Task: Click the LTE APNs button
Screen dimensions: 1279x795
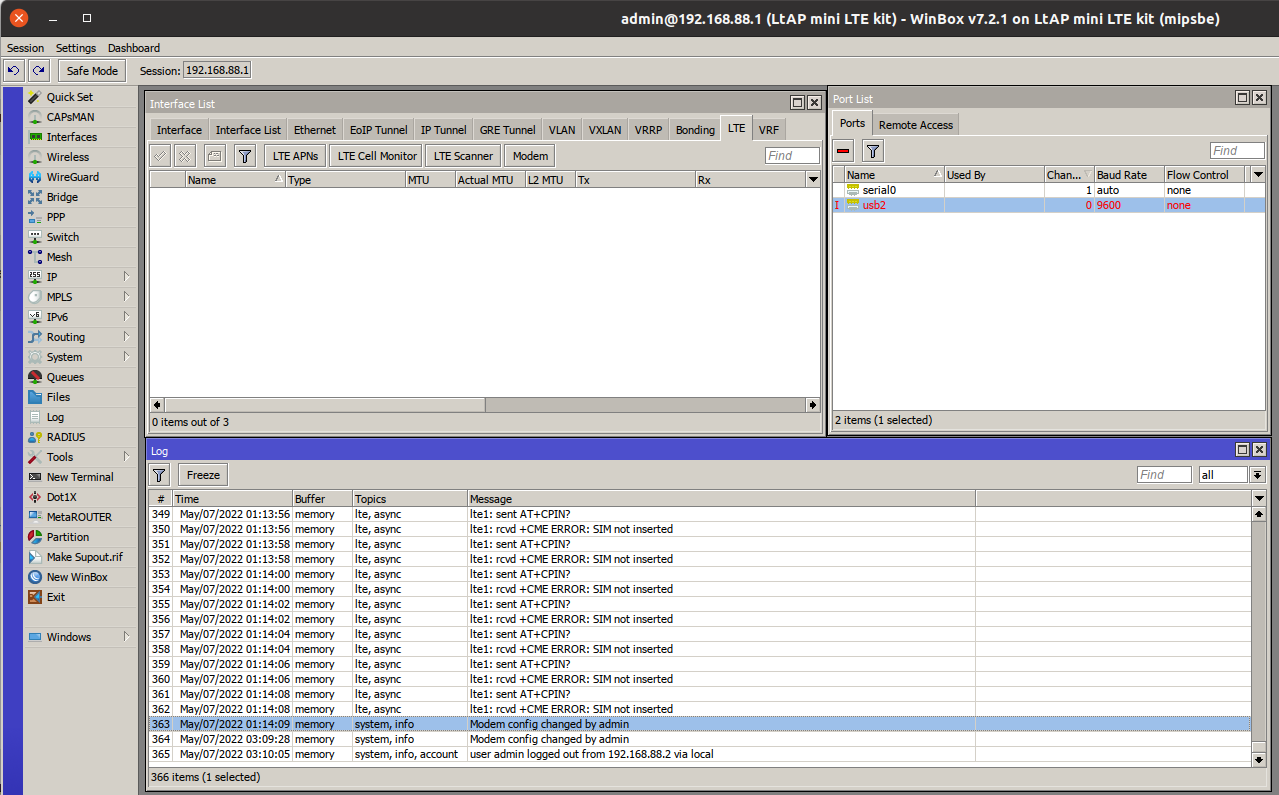Action: [295, 156]
